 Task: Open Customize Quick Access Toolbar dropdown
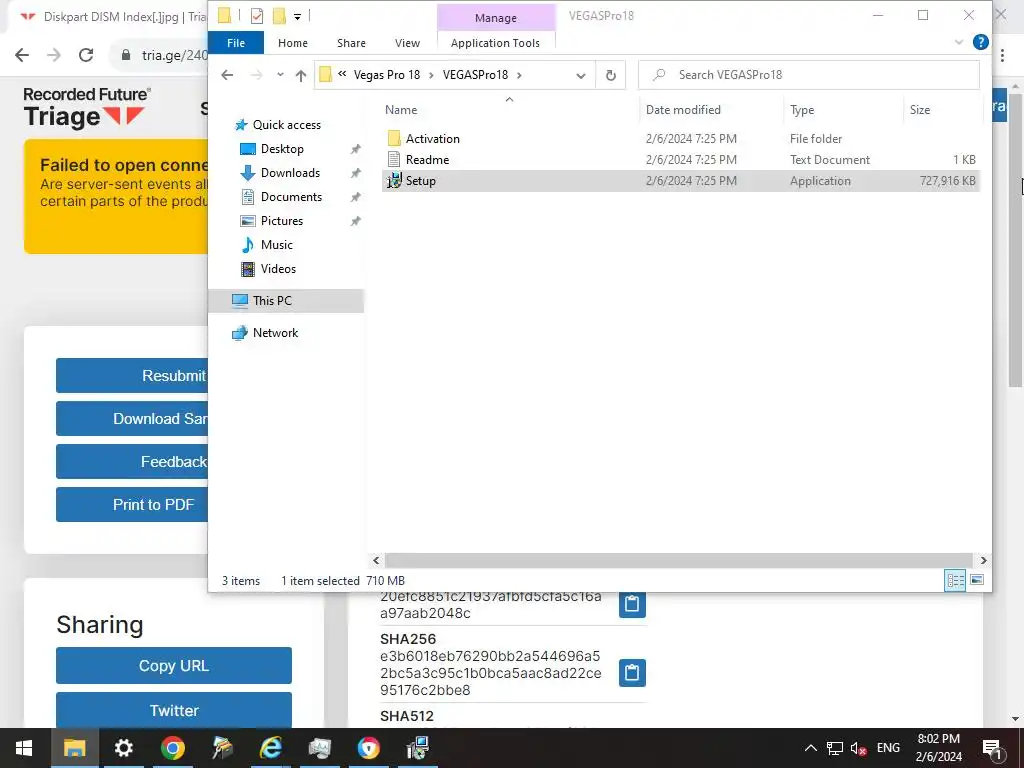(x=297, y=16)
